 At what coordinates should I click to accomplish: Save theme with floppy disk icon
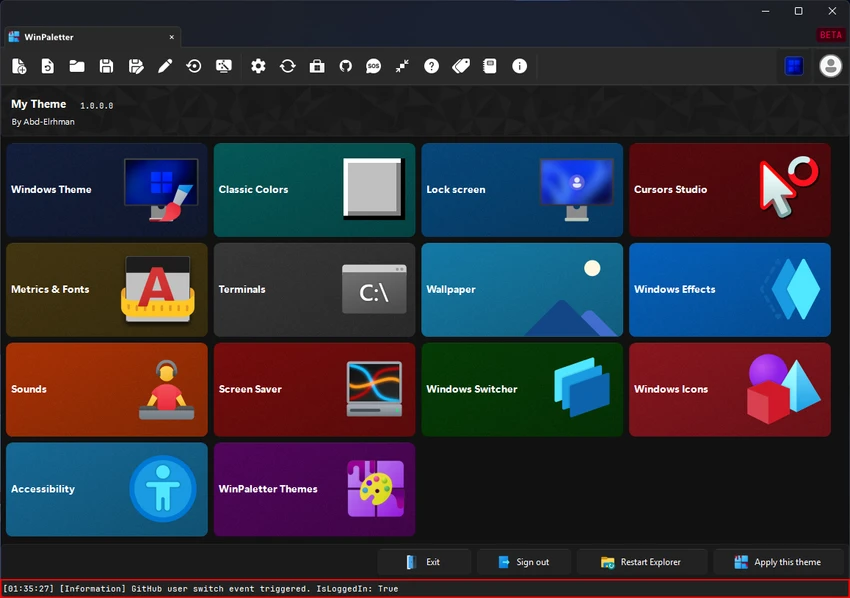pyautogui.click(x=106, y=66)
